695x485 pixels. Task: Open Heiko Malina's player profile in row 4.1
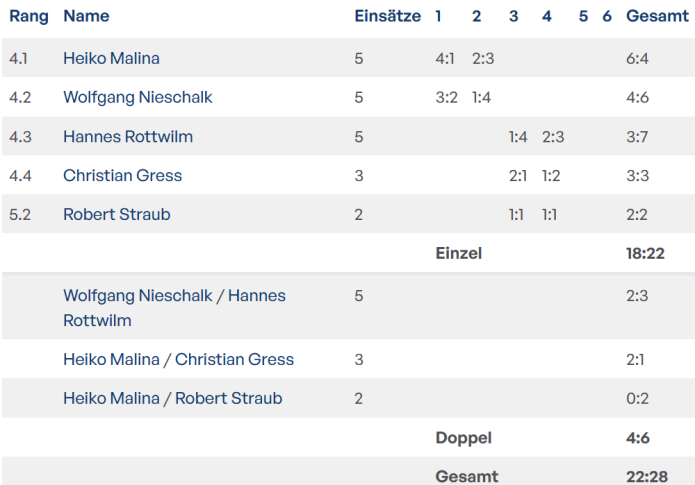coord(111,58)
